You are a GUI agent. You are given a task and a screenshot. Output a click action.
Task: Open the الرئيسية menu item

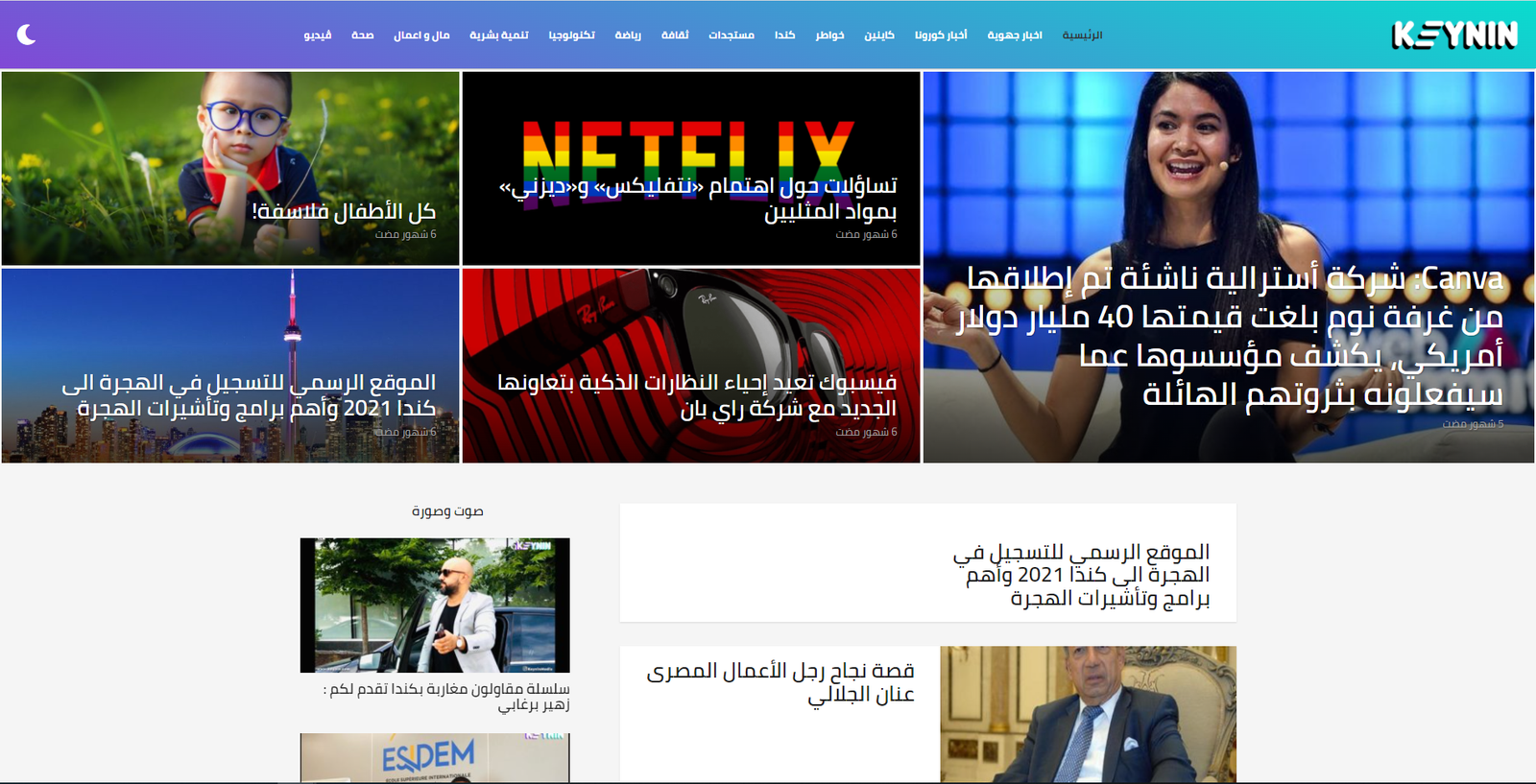1082,36
